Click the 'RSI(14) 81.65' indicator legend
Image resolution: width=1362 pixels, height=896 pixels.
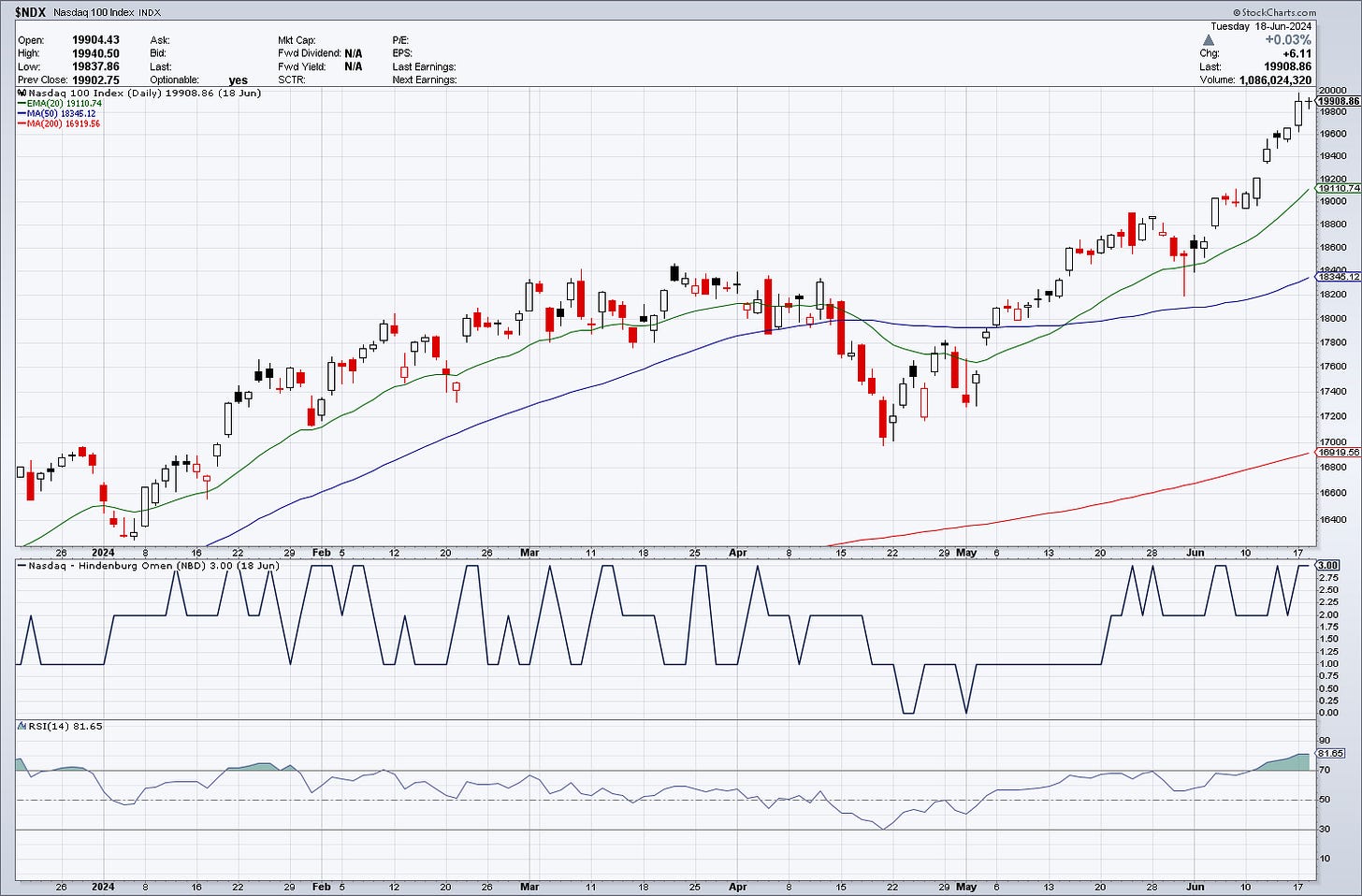pyautogui.click(x=59, y=726)
